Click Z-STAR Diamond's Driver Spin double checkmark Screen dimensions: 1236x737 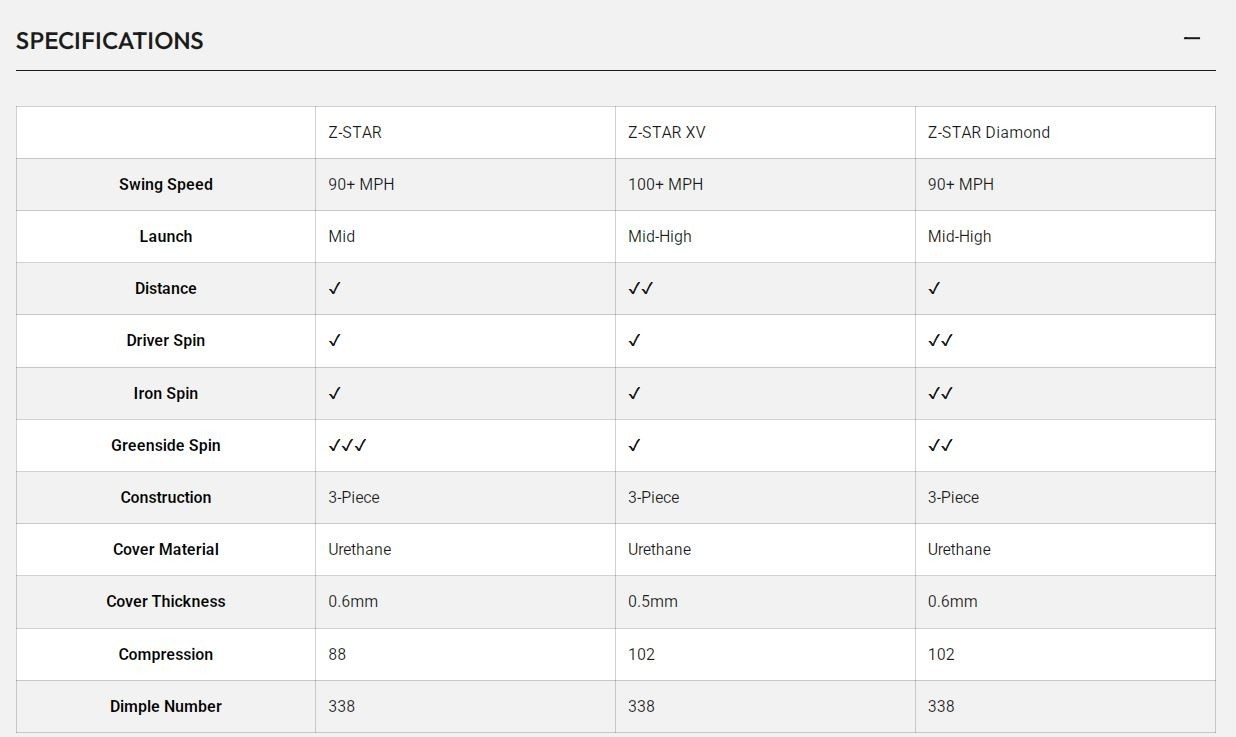click(941, 340)
